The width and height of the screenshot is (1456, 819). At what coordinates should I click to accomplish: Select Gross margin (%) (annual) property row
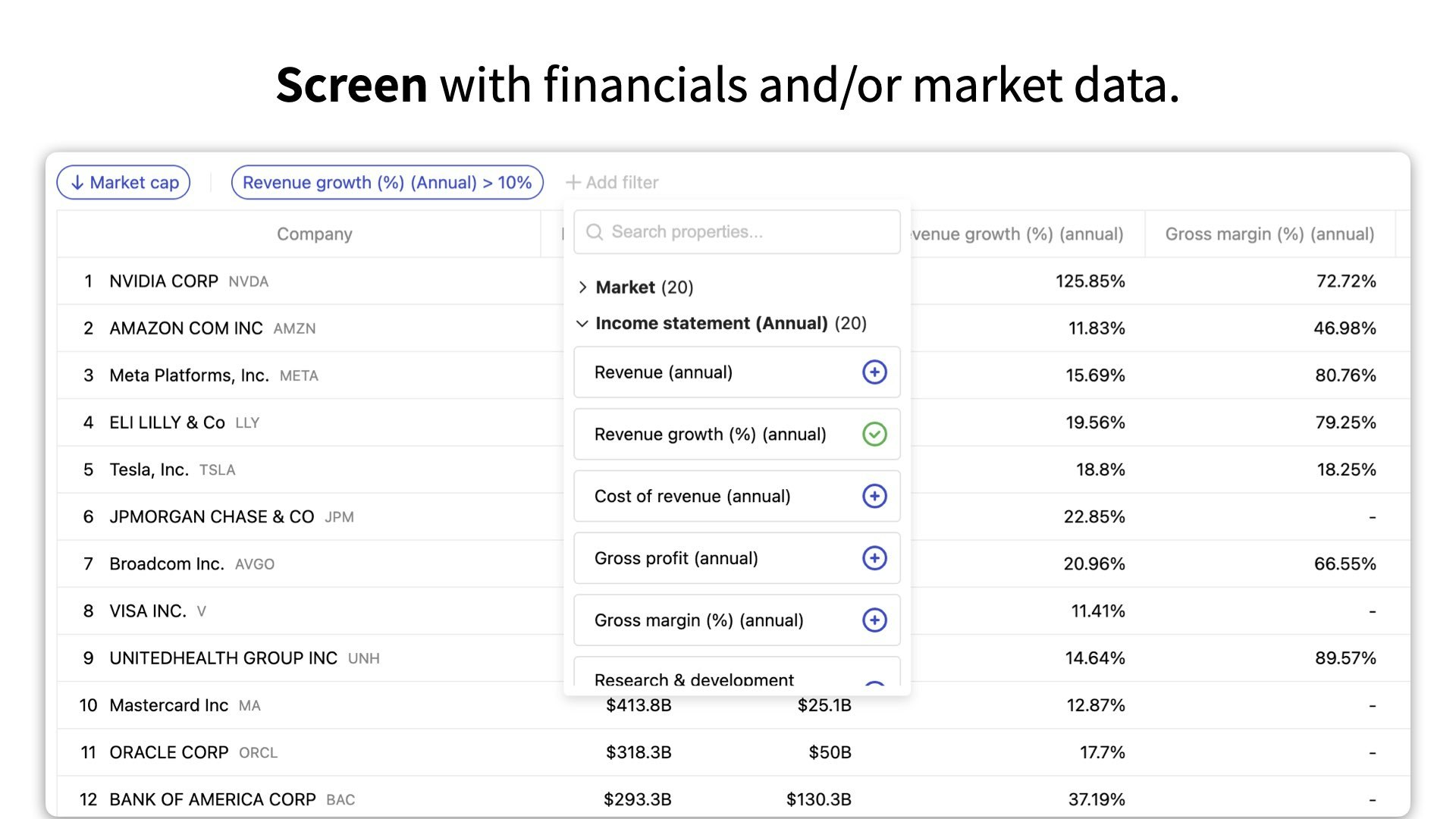[737, 620]
